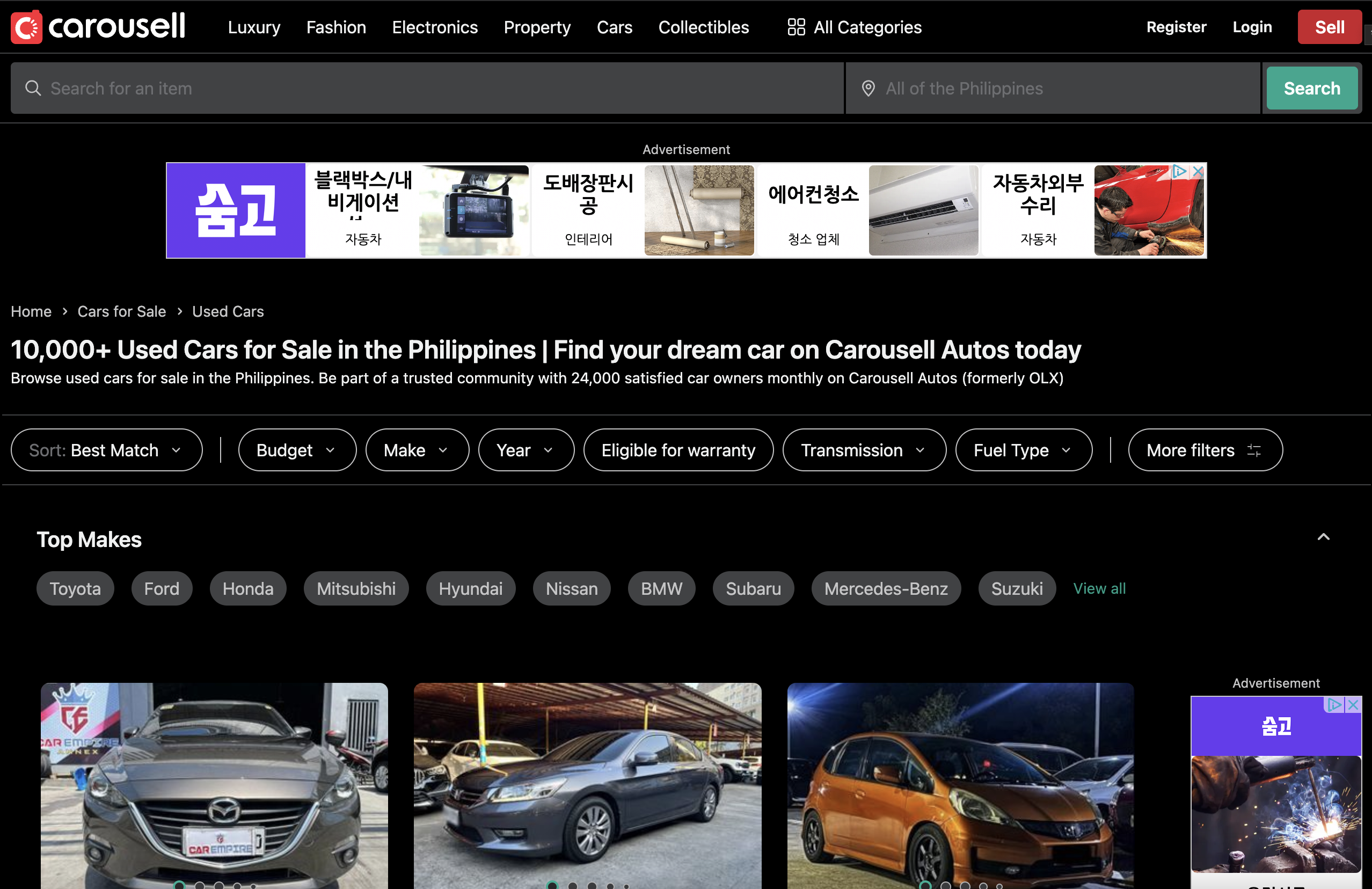Open the Transmission filter dropdown

864,450
